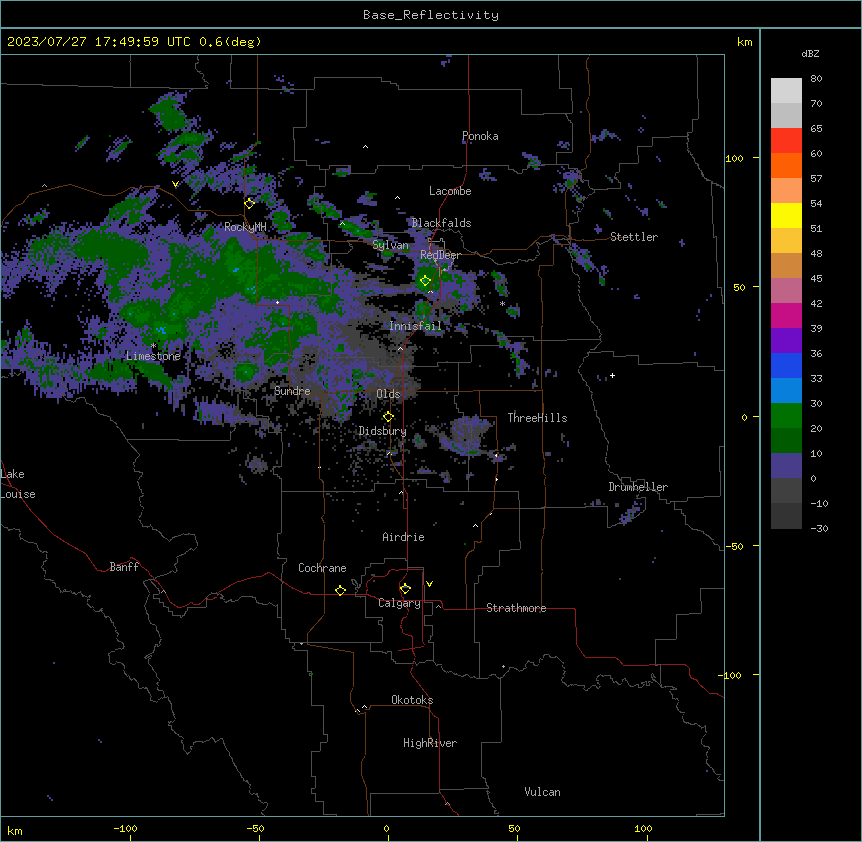Click the Okotoks label
862x842 pixels.
pos(412,700)
